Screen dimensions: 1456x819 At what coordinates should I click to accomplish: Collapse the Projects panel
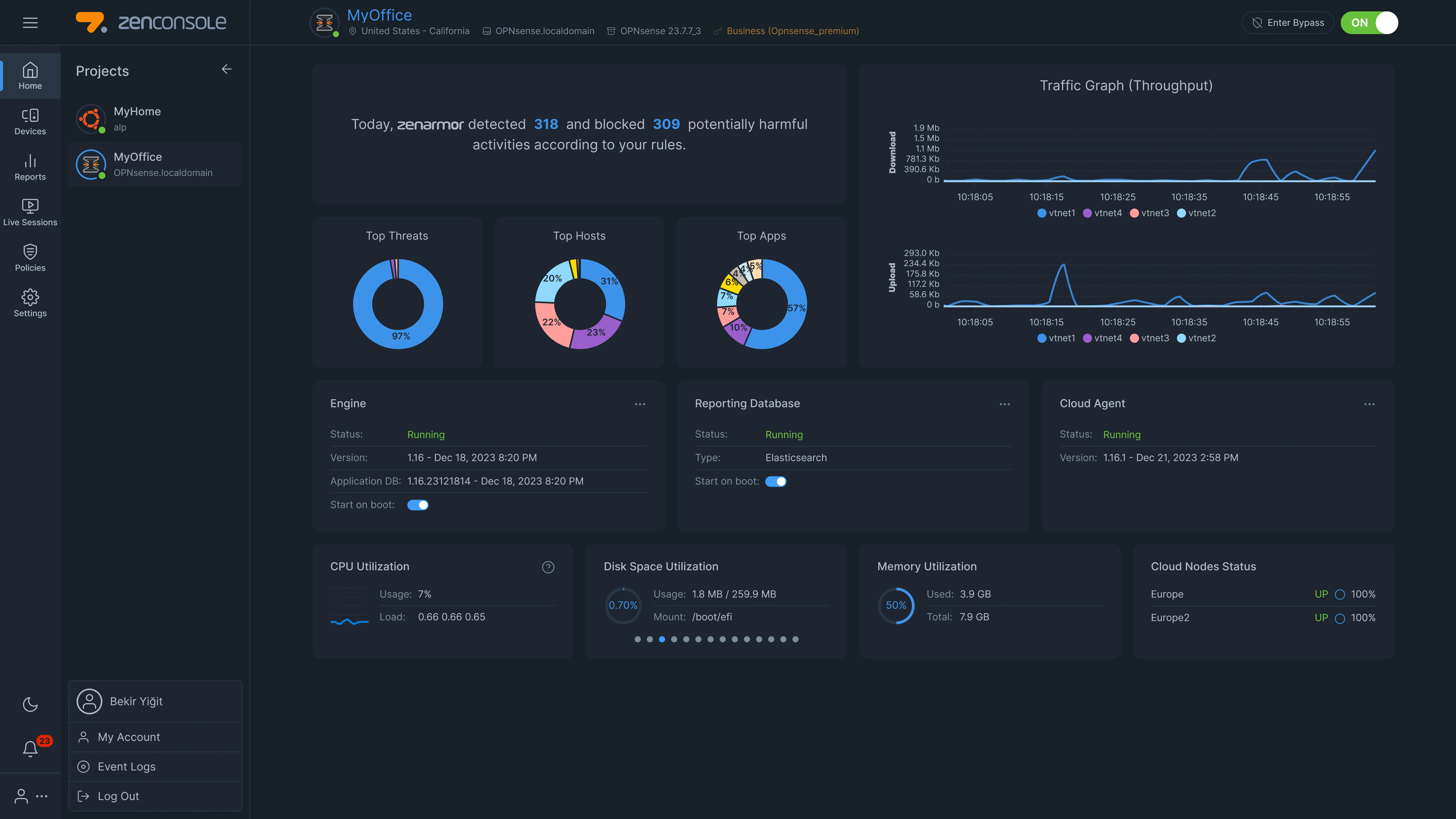tap(227, 69)
